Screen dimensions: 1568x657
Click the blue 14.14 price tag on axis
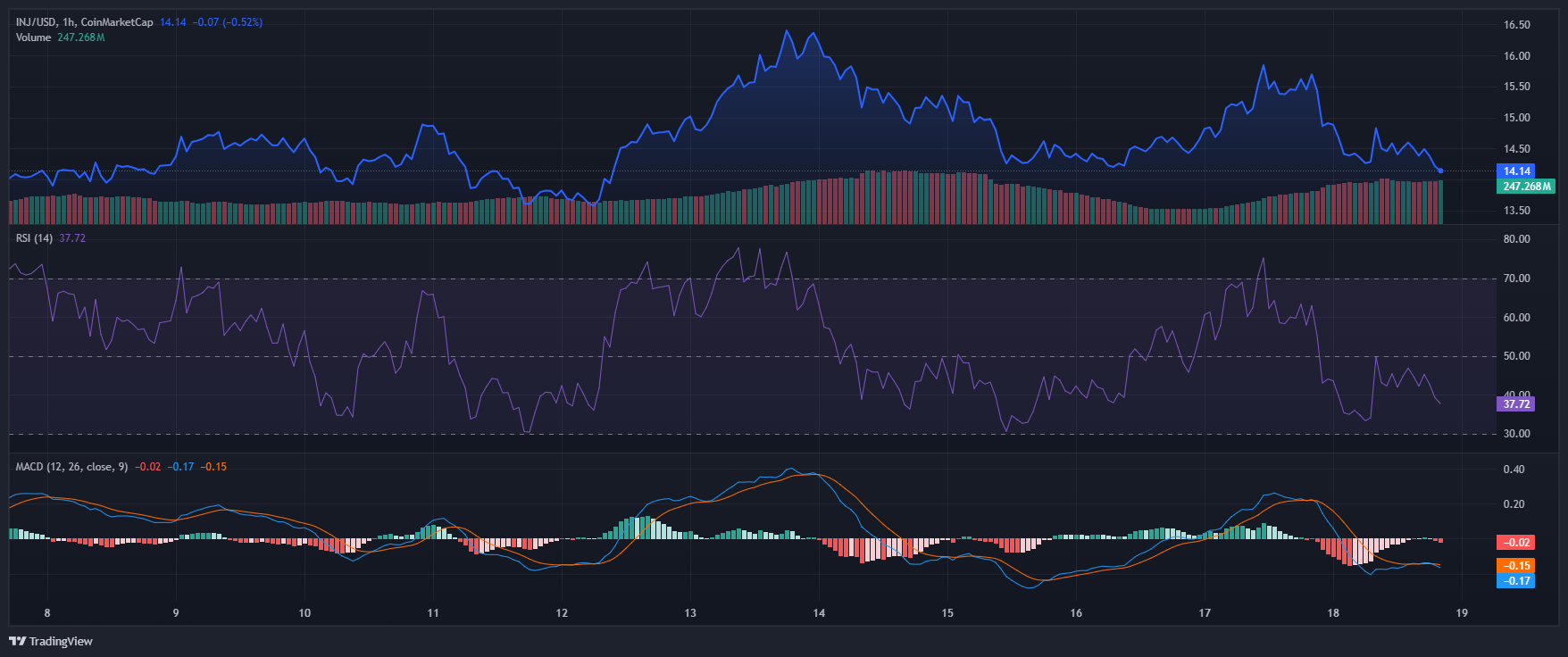pos(1516,171)
